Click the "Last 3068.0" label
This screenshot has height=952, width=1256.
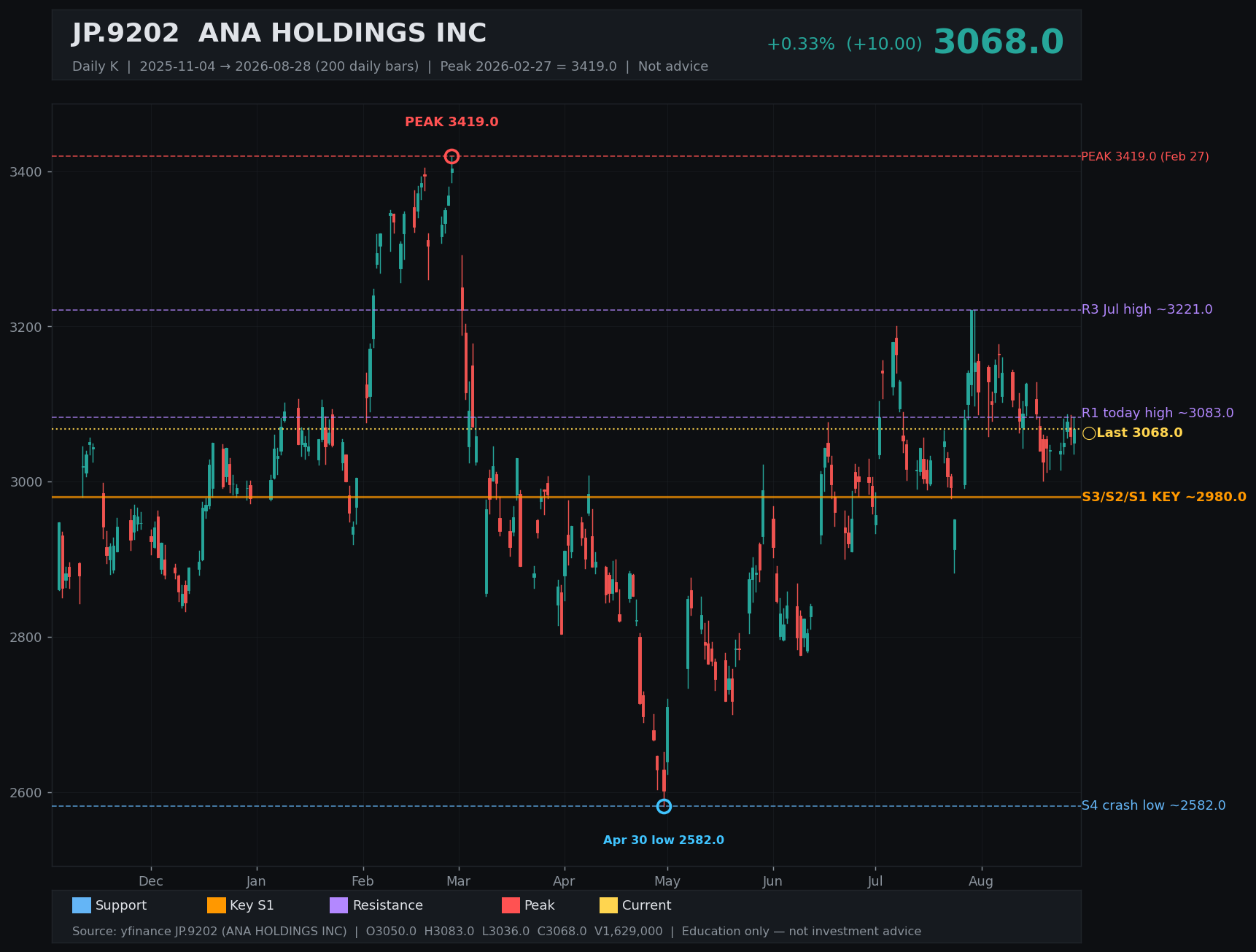point(1139,433)
